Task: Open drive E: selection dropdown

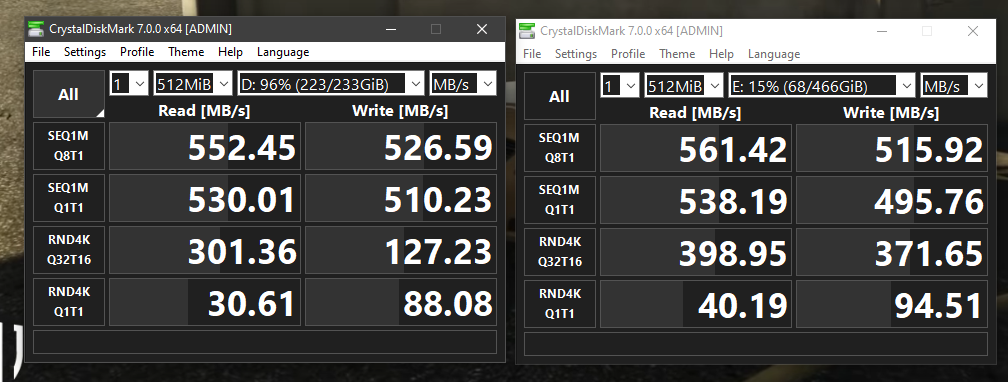Action: (822, 86)
